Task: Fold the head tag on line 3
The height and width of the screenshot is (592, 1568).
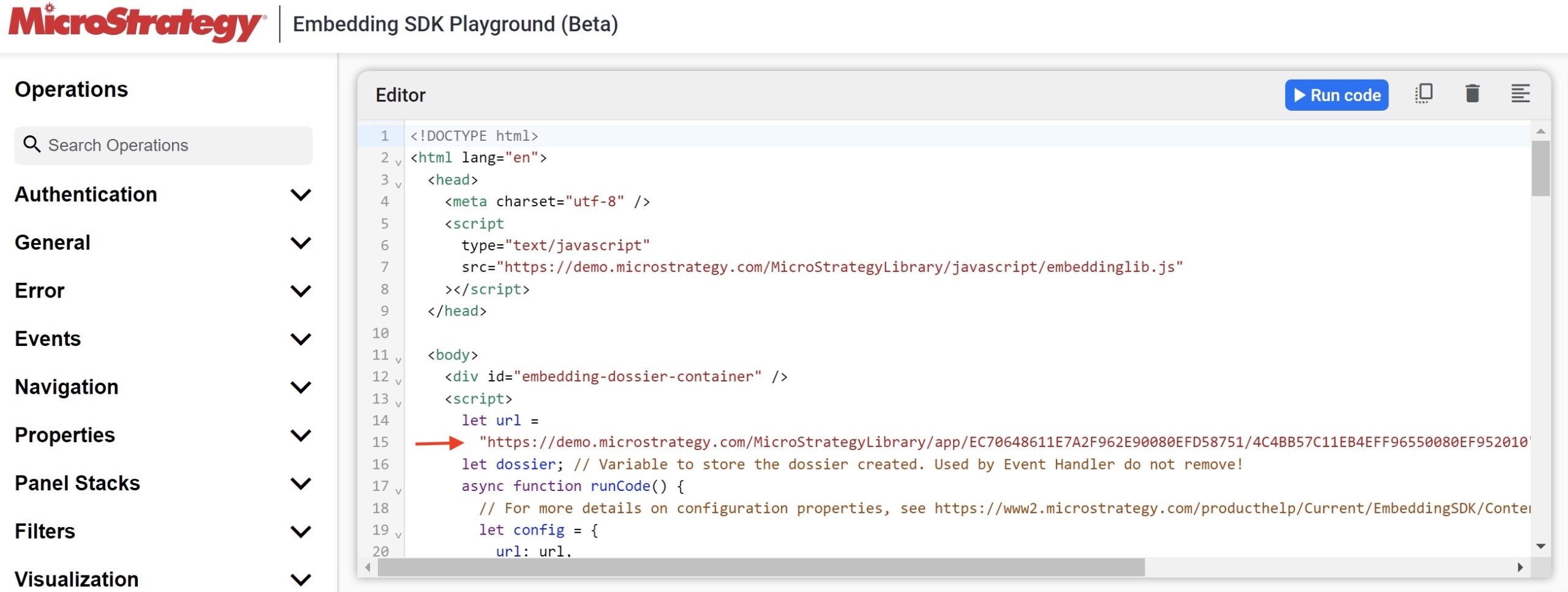Action: [398, 184]
